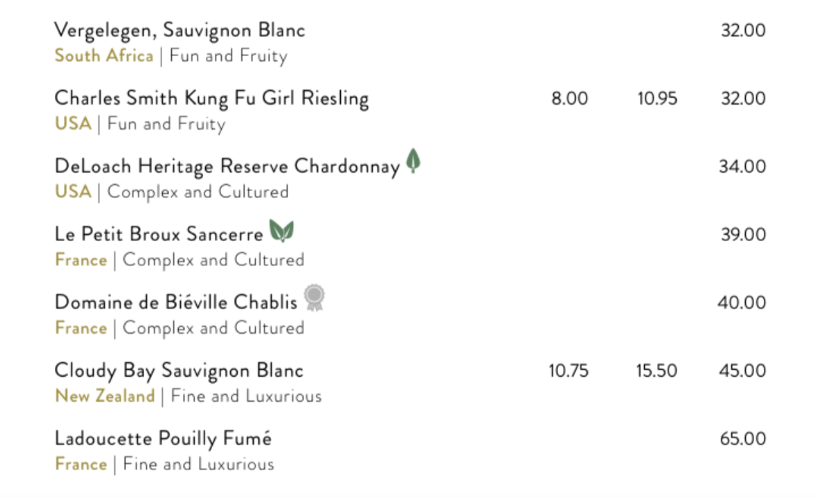
Task: Click Fine and Luxurious under Ladoucette
Action: pyautogui.click(x=198, y=464)
